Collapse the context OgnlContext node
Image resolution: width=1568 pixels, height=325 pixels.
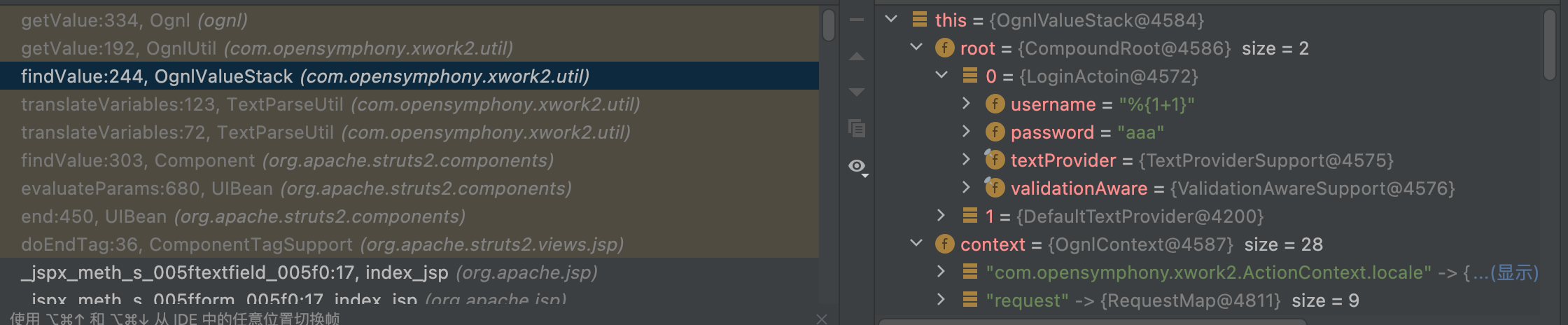916,243
